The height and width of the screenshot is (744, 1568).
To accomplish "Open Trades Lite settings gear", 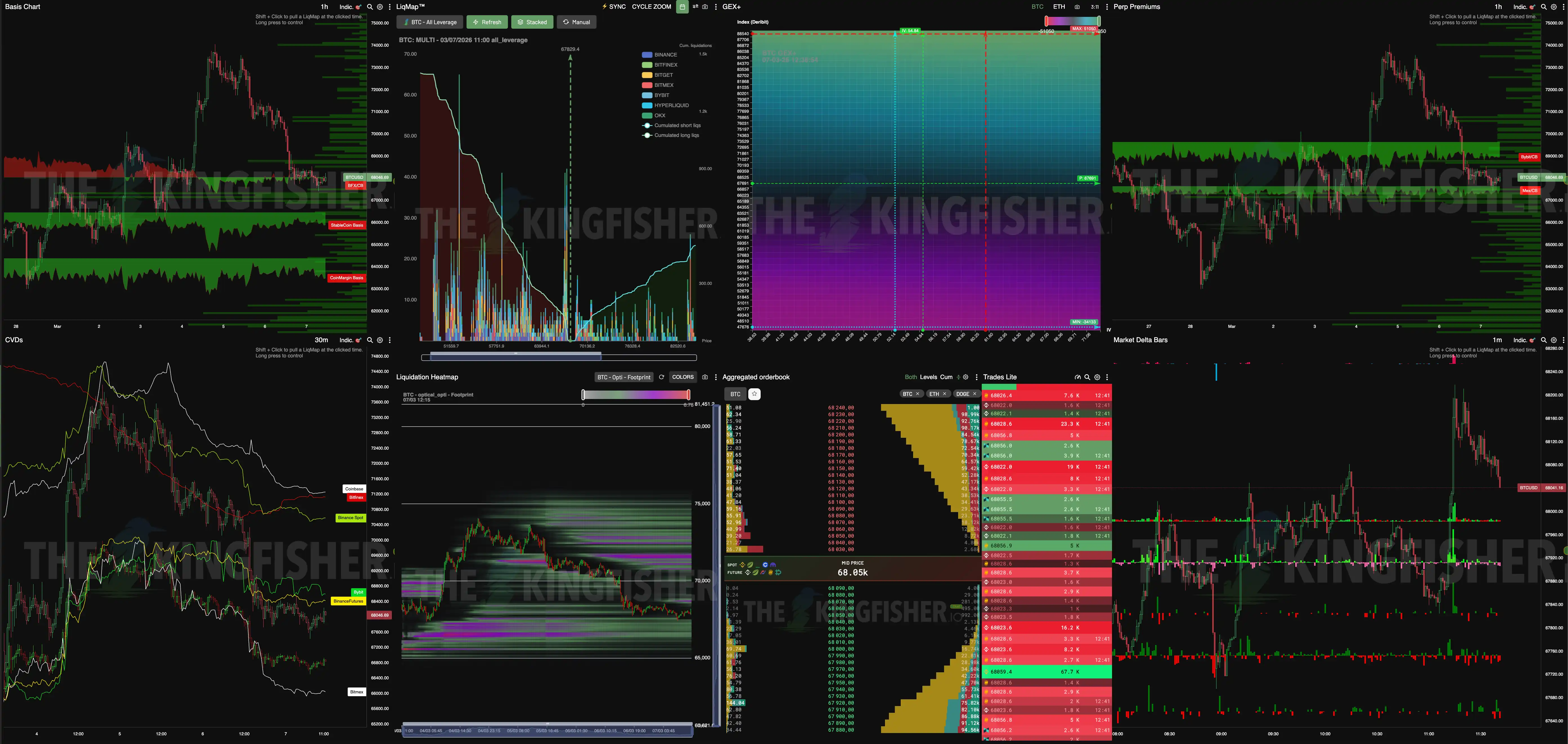I will (1097, 377).
